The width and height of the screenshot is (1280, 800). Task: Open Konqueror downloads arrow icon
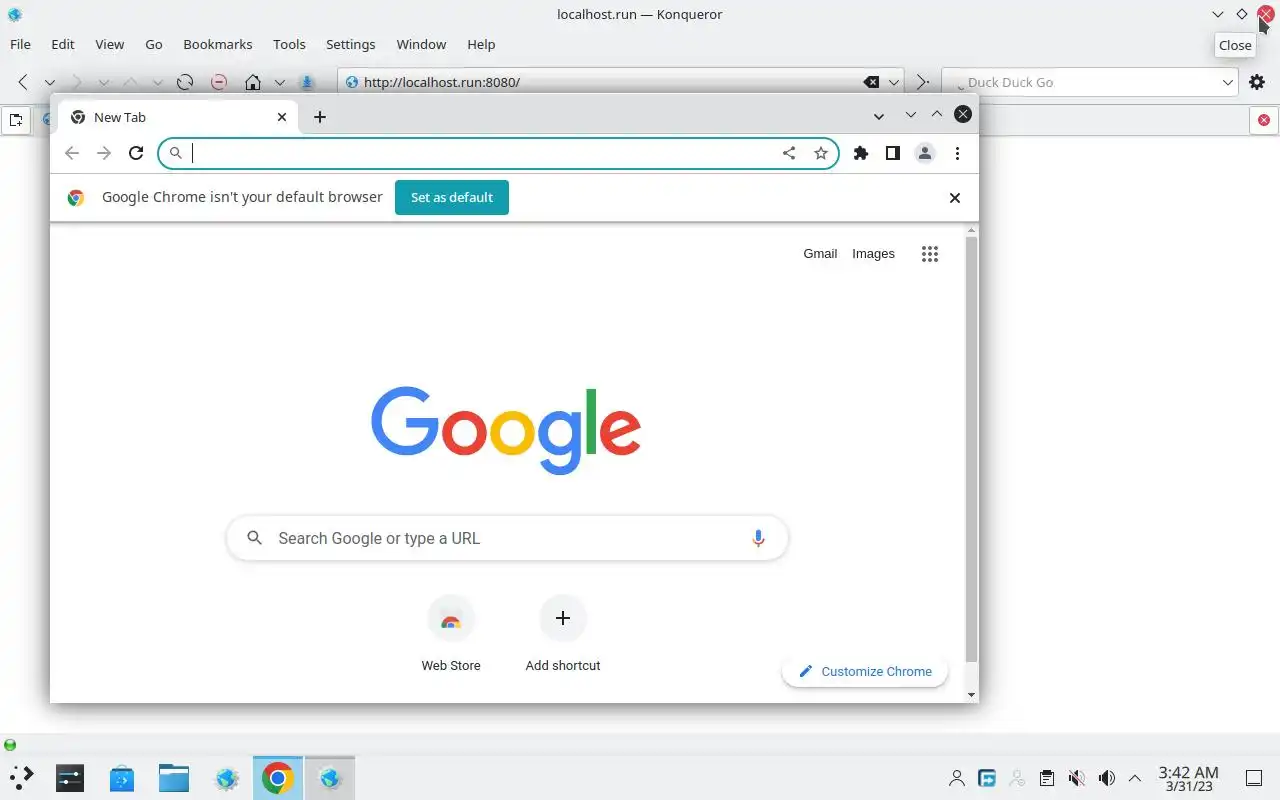point(307,82)
